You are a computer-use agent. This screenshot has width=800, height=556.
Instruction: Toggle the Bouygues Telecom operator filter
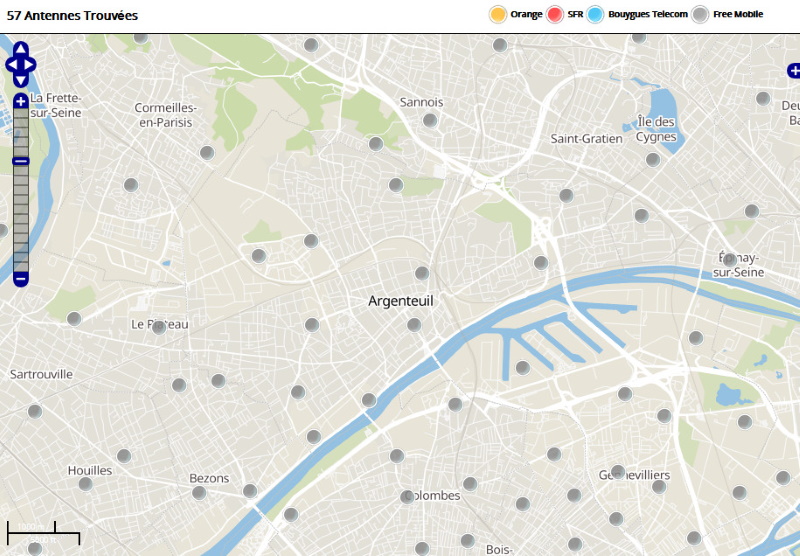pyautogui.click(x=596, y=14)
